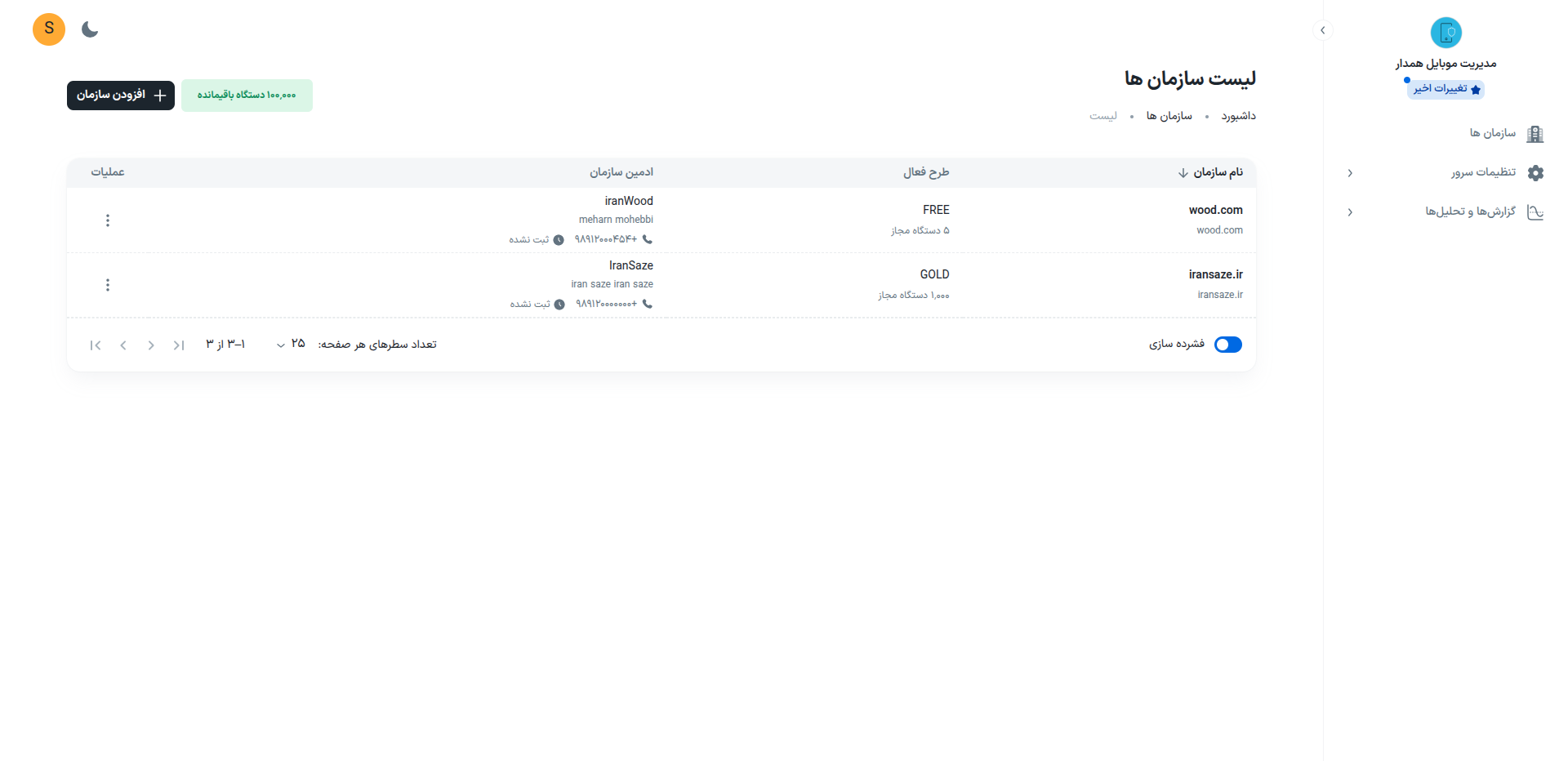Open the user avatar S menu

pyautogui.click(x=49, y=29)
